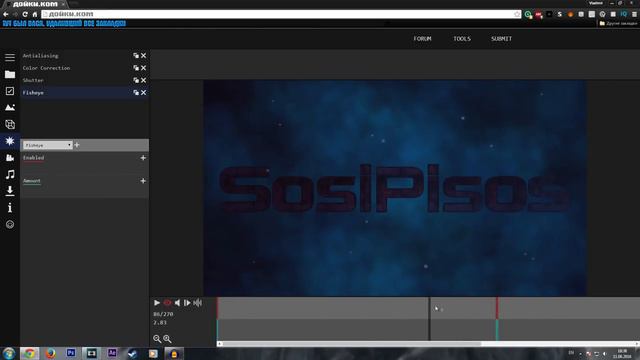Viewport: 640px width, 360px height.
Task: Open the checkbox settings panel icon
Action: [10, 91]
